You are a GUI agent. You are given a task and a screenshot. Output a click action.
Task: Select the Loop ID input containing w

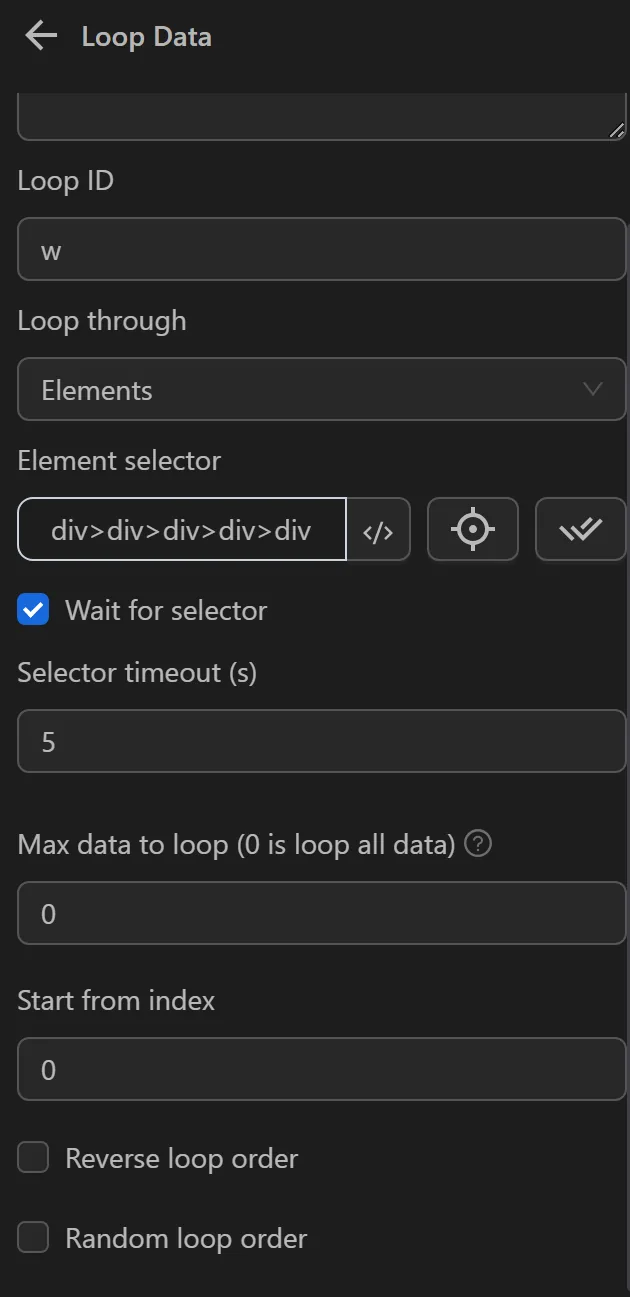point(321,249)
